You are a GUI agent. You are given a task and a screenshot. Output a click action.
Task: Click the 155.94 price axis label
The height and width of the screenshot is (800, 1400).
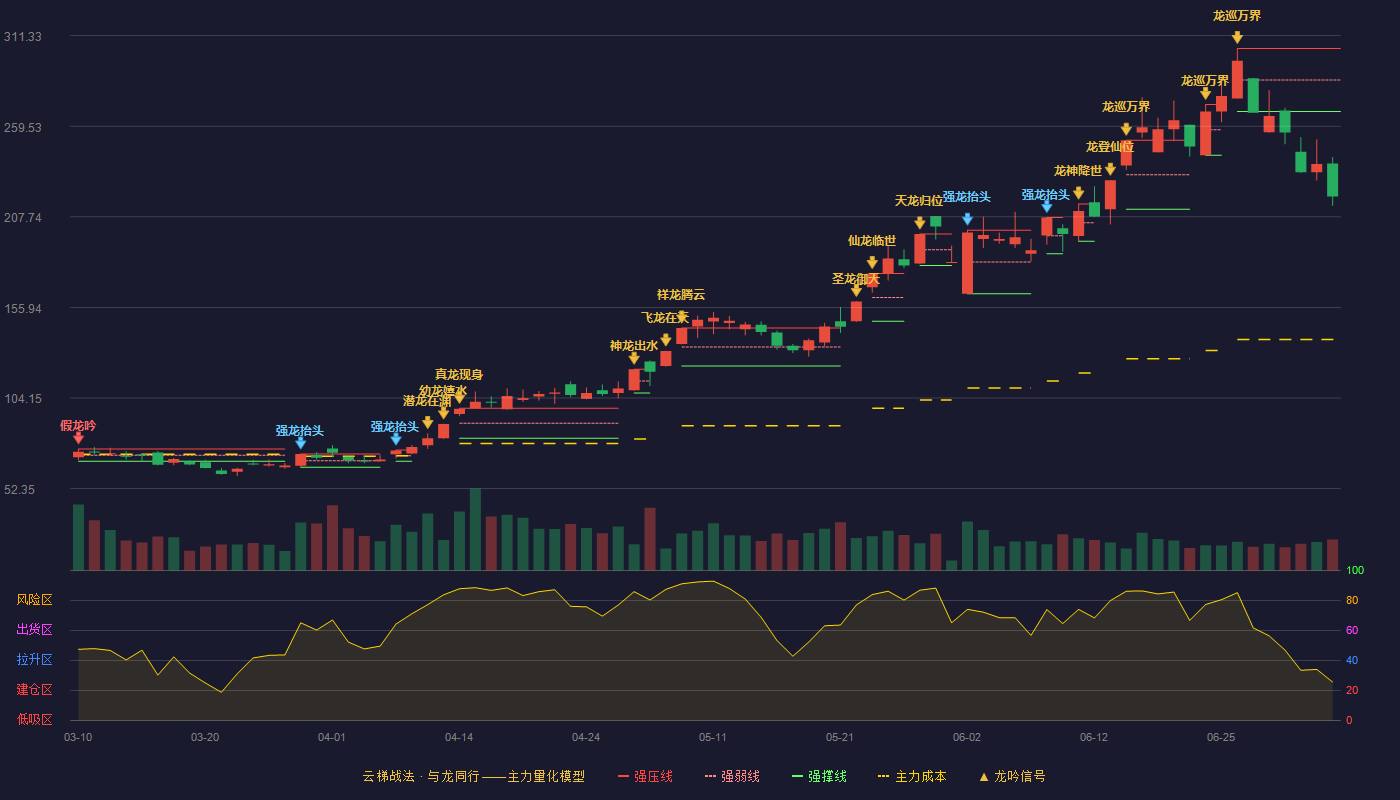22,309
